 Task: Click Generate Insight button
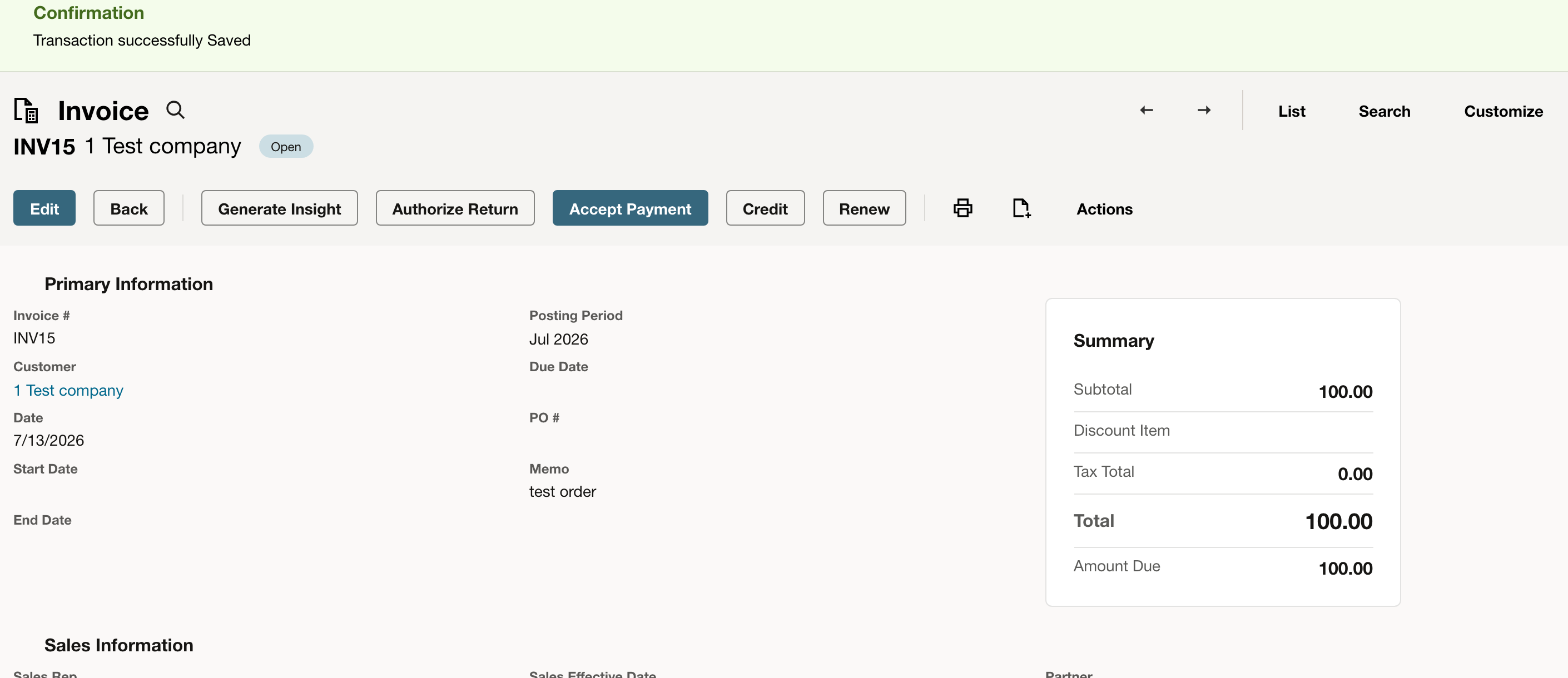(279, 208)
